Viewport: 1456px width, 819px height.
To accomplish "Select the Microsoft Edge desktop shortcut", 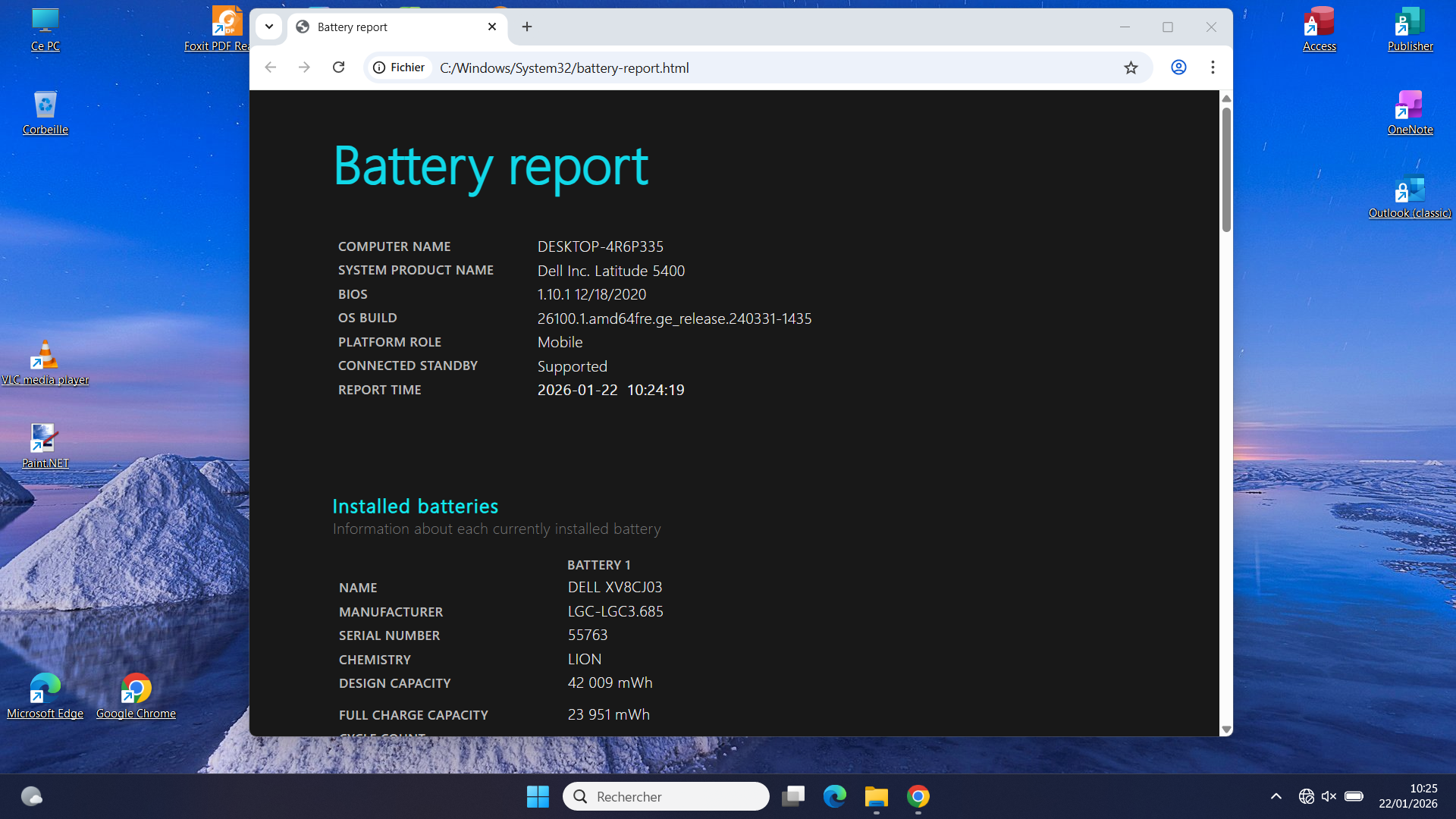I will (45, 698).
